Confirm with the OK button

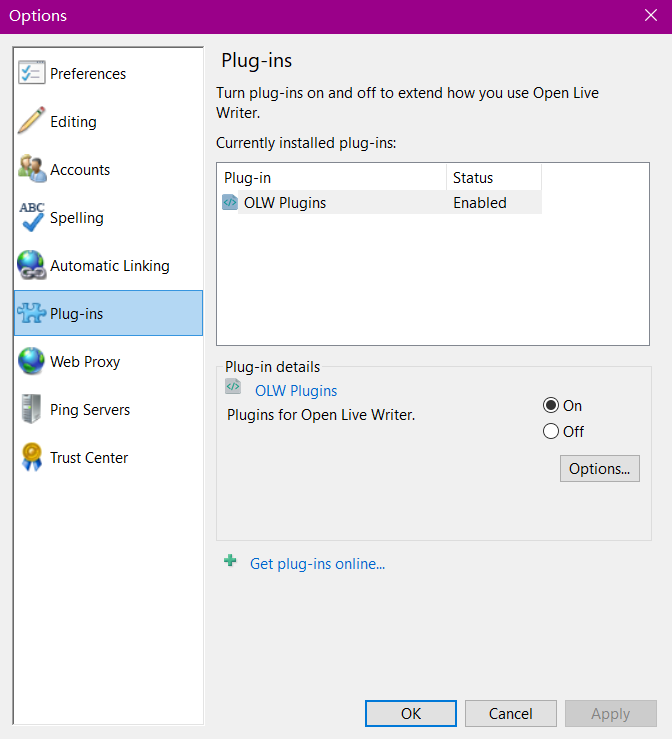point(410,714)
